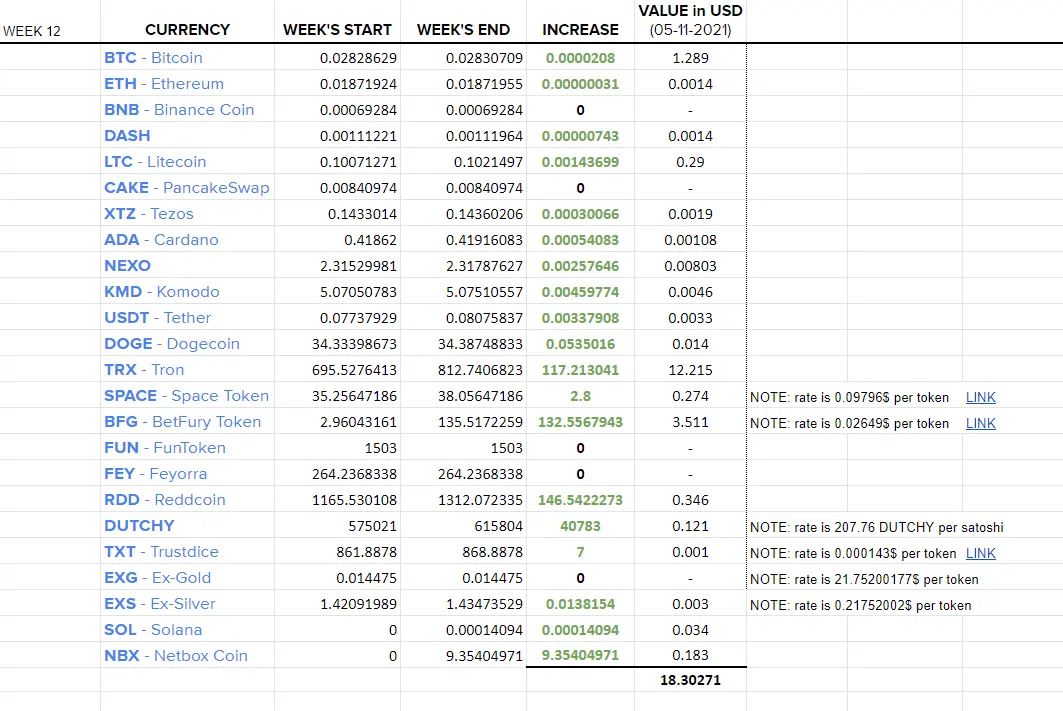Select Bitcoin increase 0.0000208
Viewport: 1063px width, 711px height.
(580, 58)
